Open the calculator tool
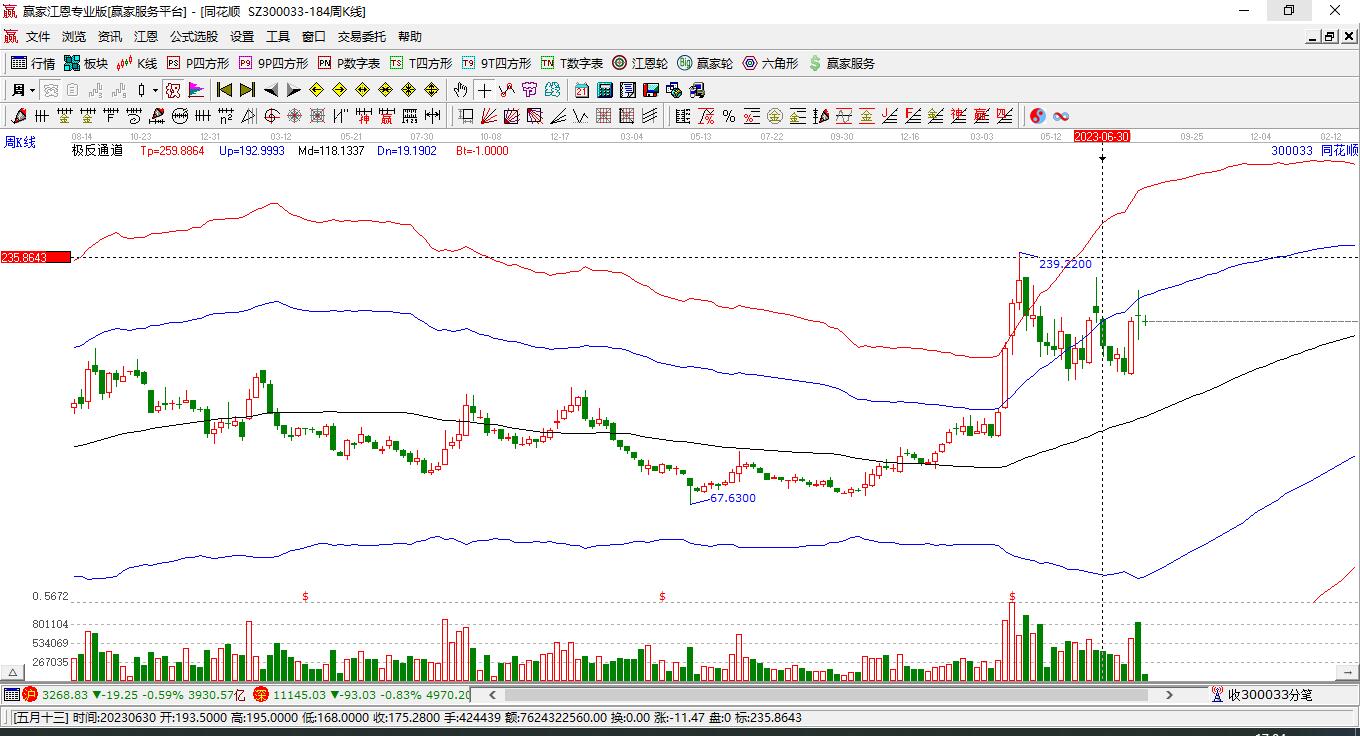Screen dimensions: 1360x736 coord(604,90)
